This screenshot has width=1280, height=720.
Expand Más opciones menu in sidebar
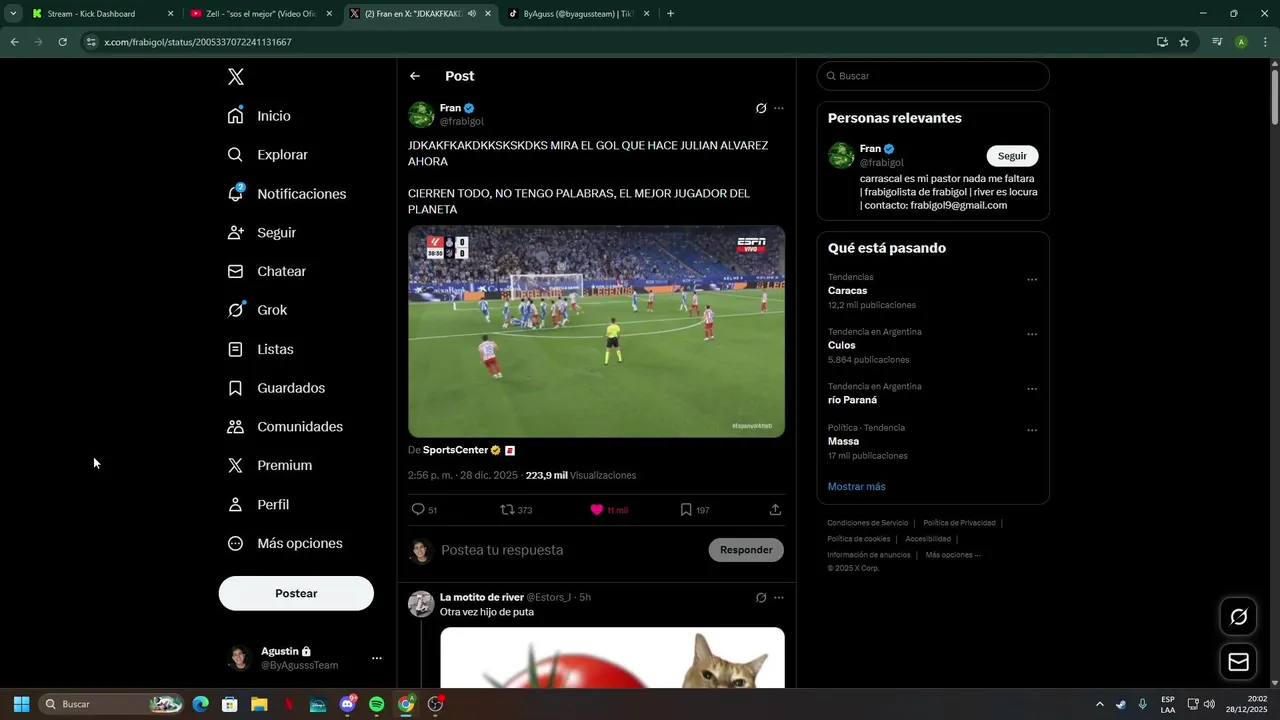tap(285, 543)
